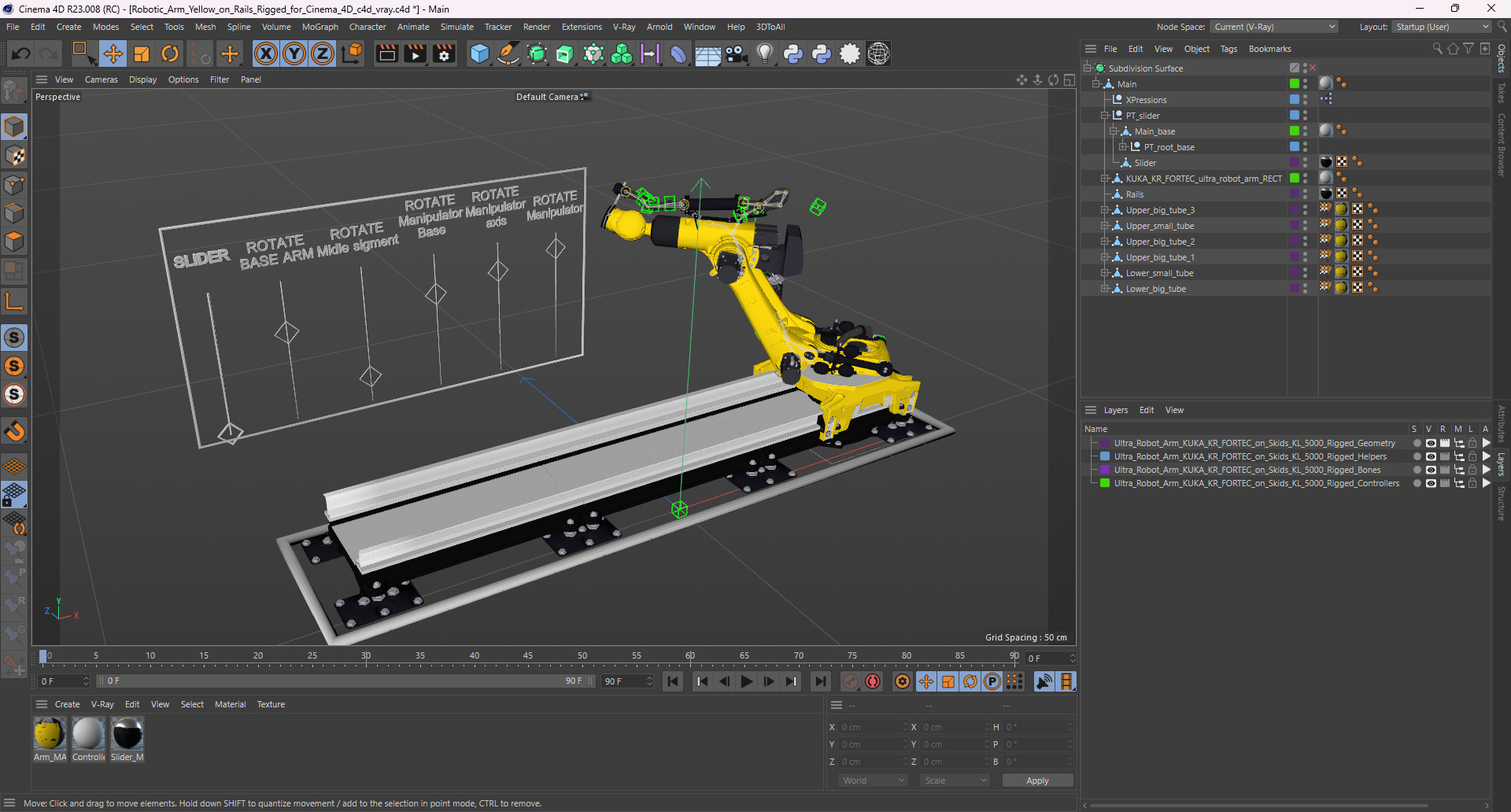Add a Camera object icon
This screenshot has width=1511, height=812.
736,54
